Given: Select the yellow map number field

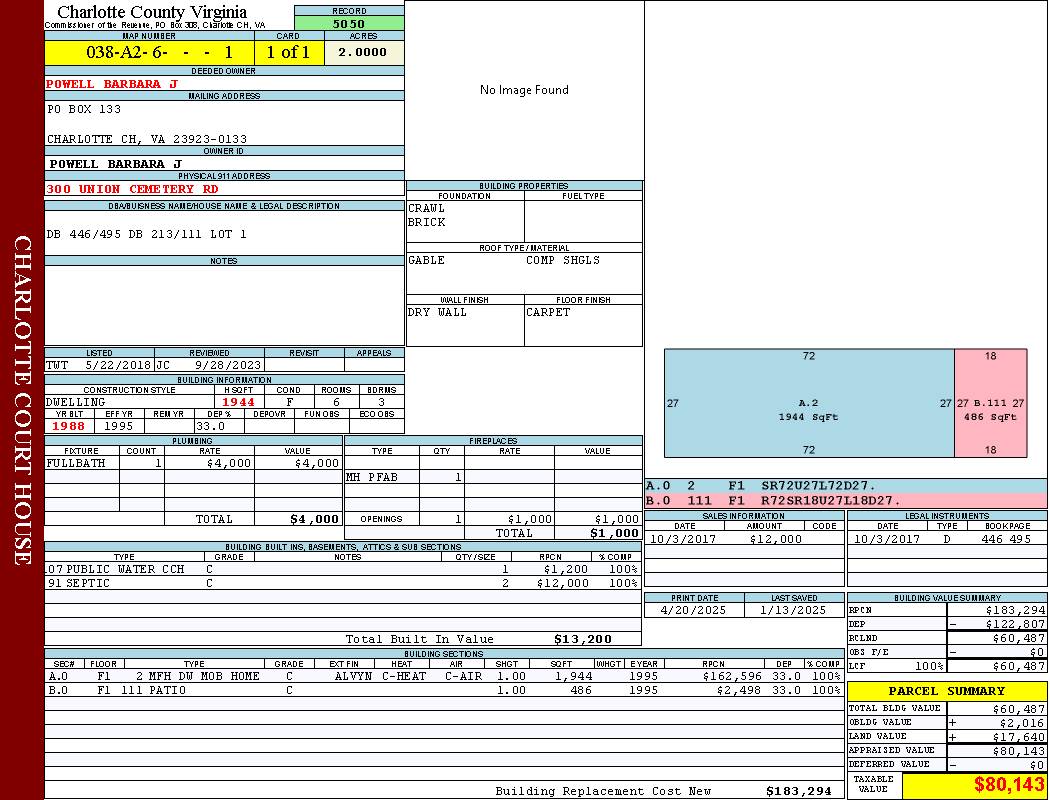Looking at the screenshot, I should 149,52.
